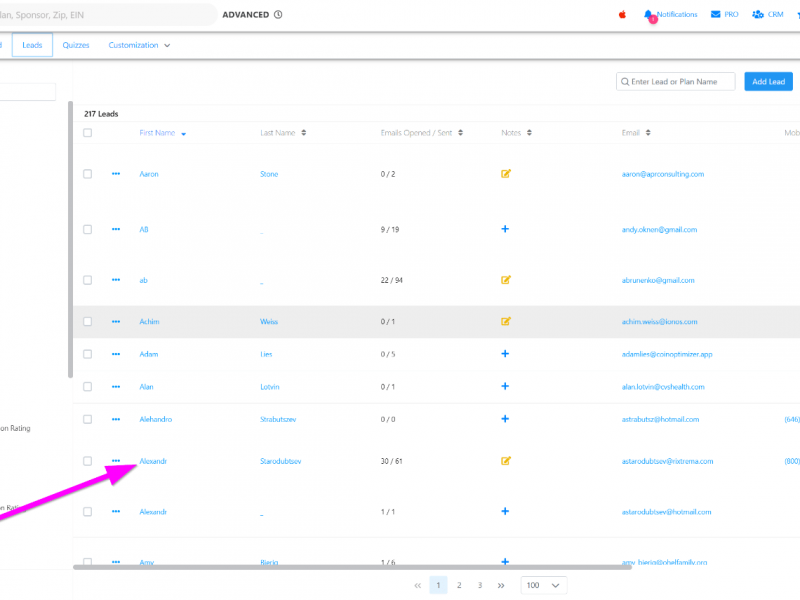Open the 100 per page dropdown
Screen dimensions: 800x600
(x=544, y=585)
